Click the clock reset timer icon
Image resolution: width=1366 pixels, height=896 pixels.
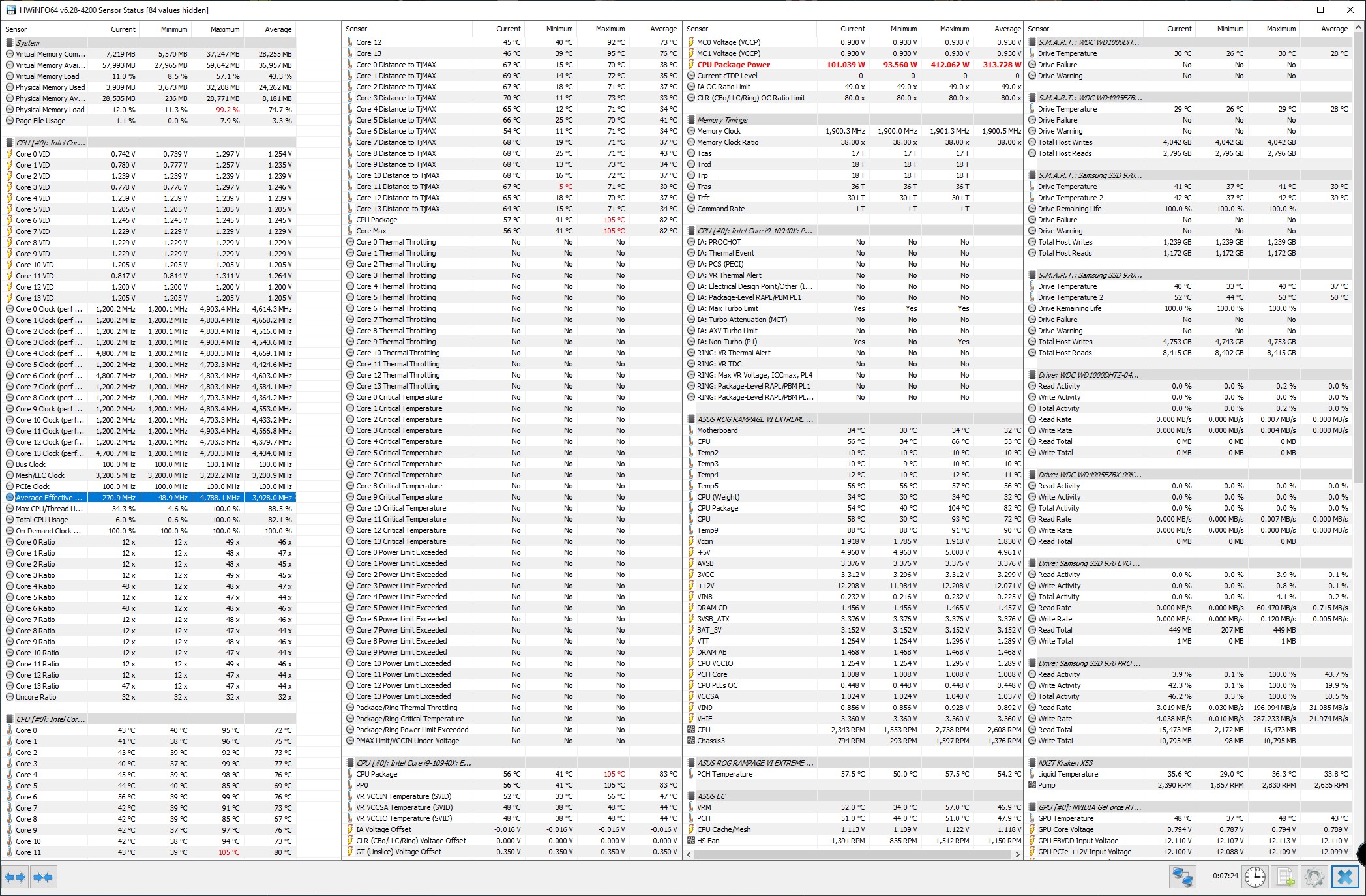pyautogui.click(x=1255, y=876)
